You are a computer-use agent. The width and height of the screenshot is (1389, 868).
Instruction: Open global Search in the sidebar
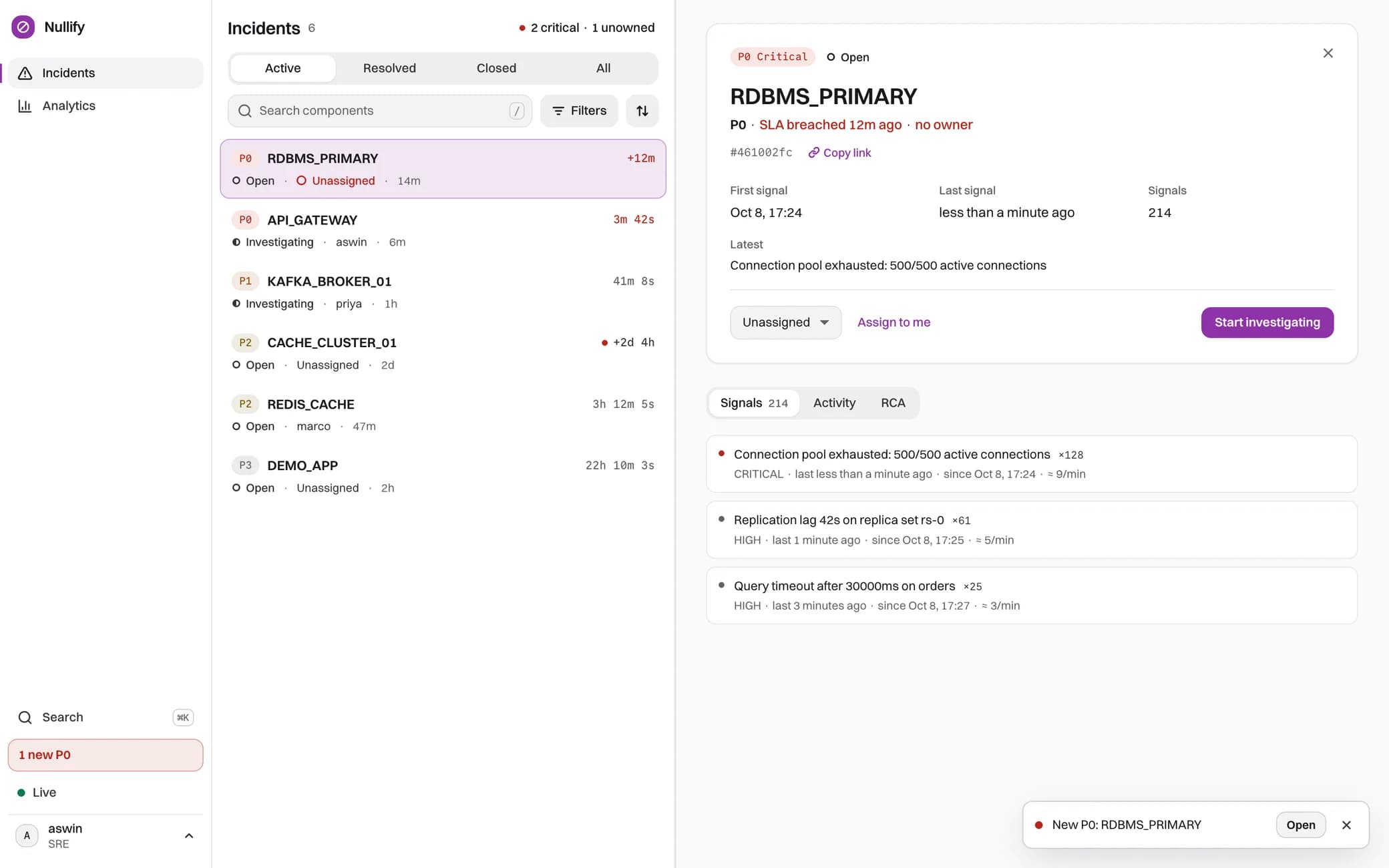click(x=106, y=717)
